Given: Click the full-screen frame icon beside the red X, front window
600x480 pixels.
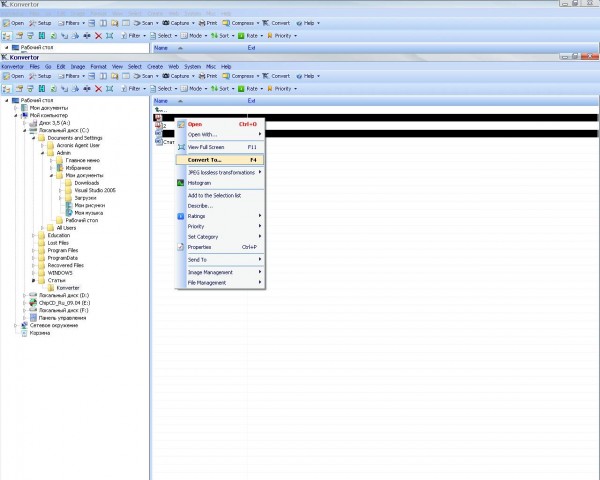Looking at the screenshot, I should (x=109, y=89).
